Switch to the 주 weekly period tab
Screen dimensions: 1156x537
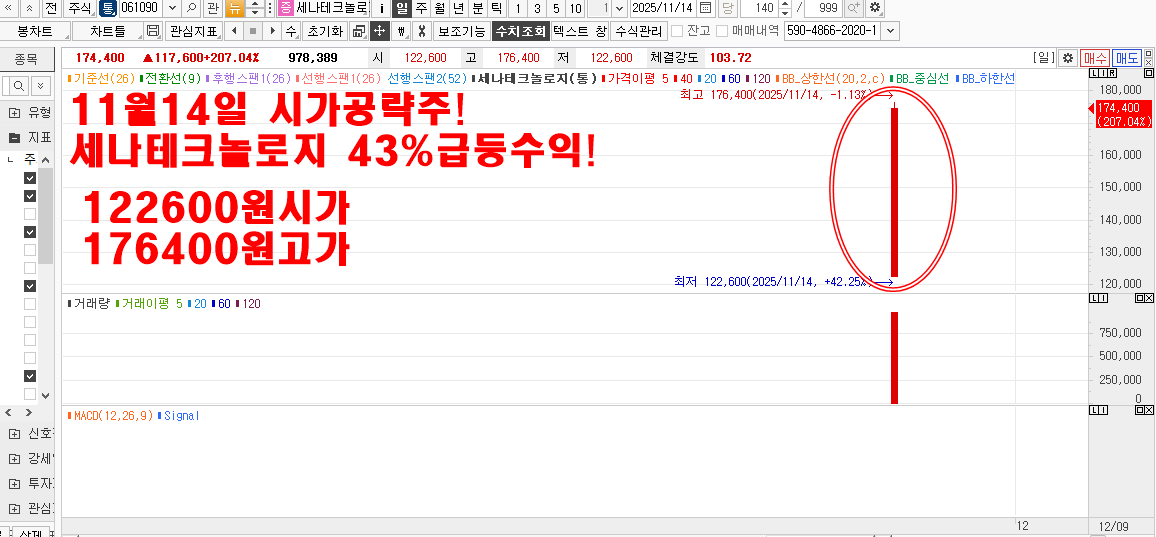click(x=421, y=8)
